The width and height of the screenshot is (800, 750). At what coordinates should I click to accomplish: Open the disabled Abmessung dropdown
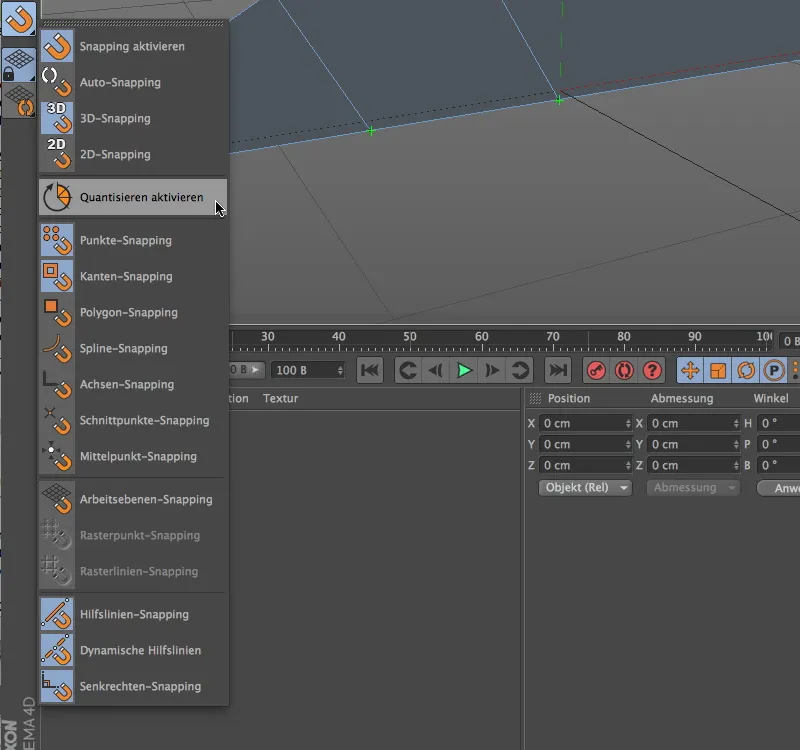(x=693, y=488)
